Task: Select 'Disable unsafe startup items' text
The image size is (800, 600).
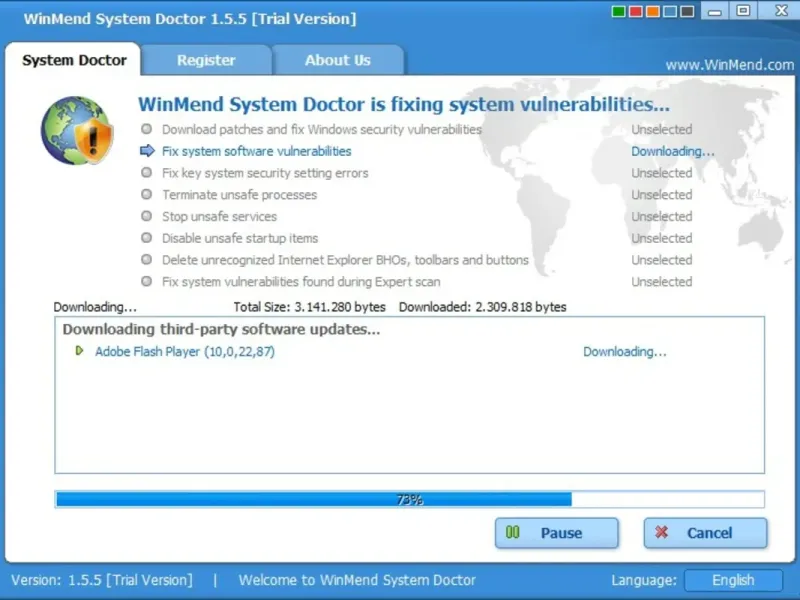Action: [x=240, y=238]
